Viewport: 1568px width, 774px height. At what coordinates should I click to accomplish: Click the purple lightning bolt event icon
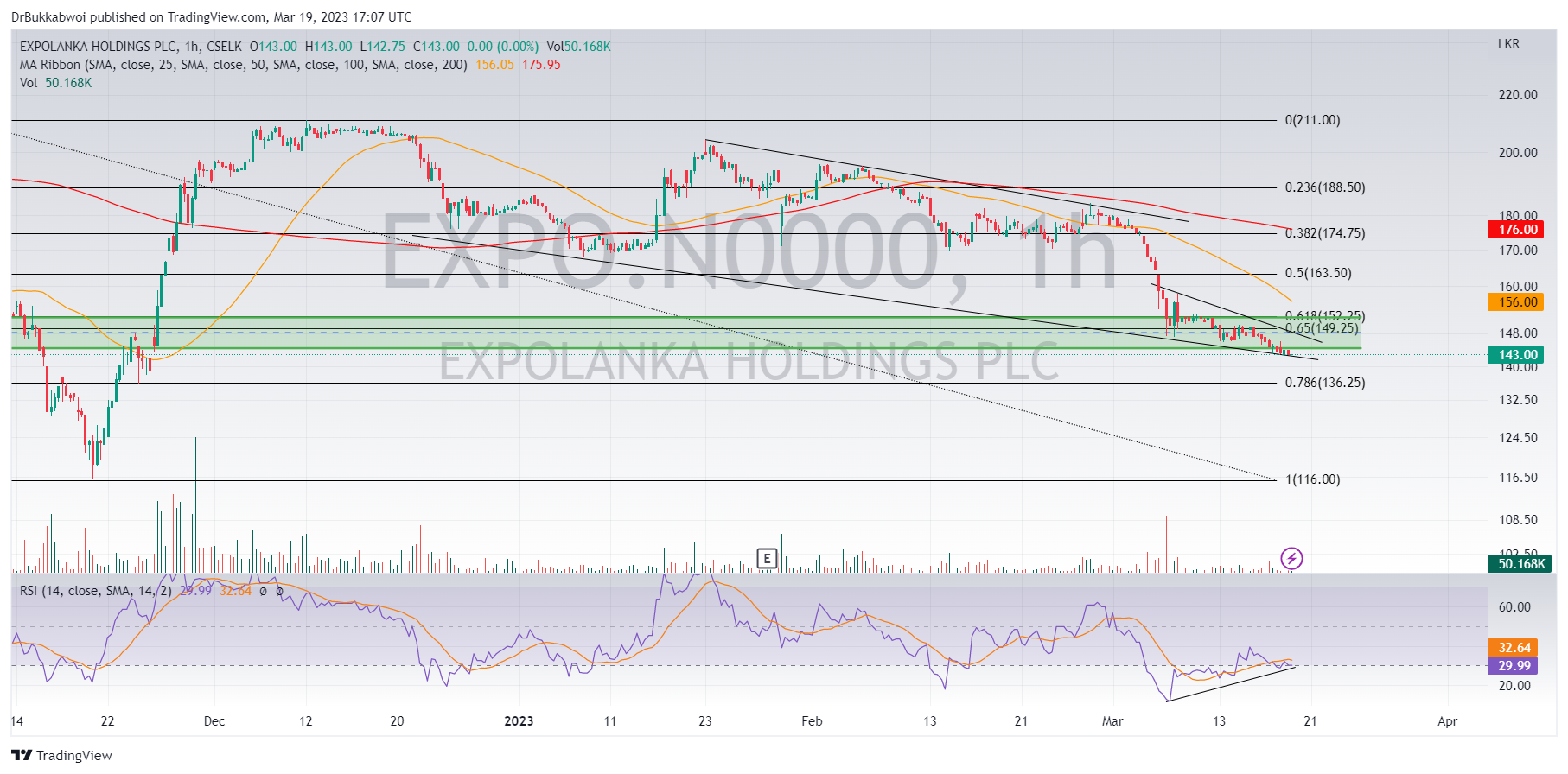1291,559
